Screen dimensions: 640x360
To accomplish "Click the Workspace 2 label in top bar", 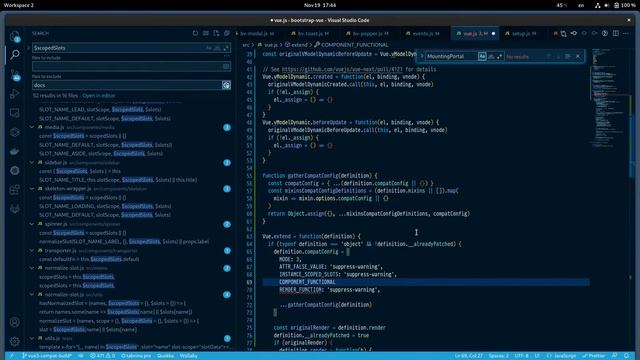I will (x=18, y=5).
